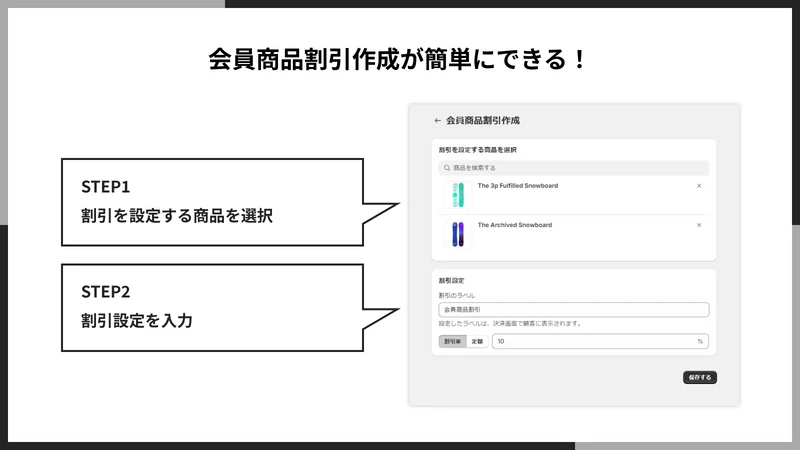Click the discount value field showing 10

[600, 341]
